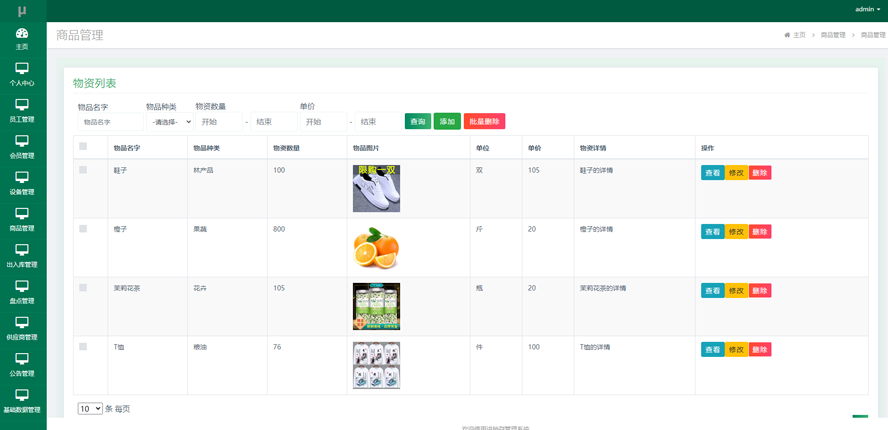Check the 橙子 row checkbox
The width and height of the screenshot is (888, 430).
pos(83,229)
